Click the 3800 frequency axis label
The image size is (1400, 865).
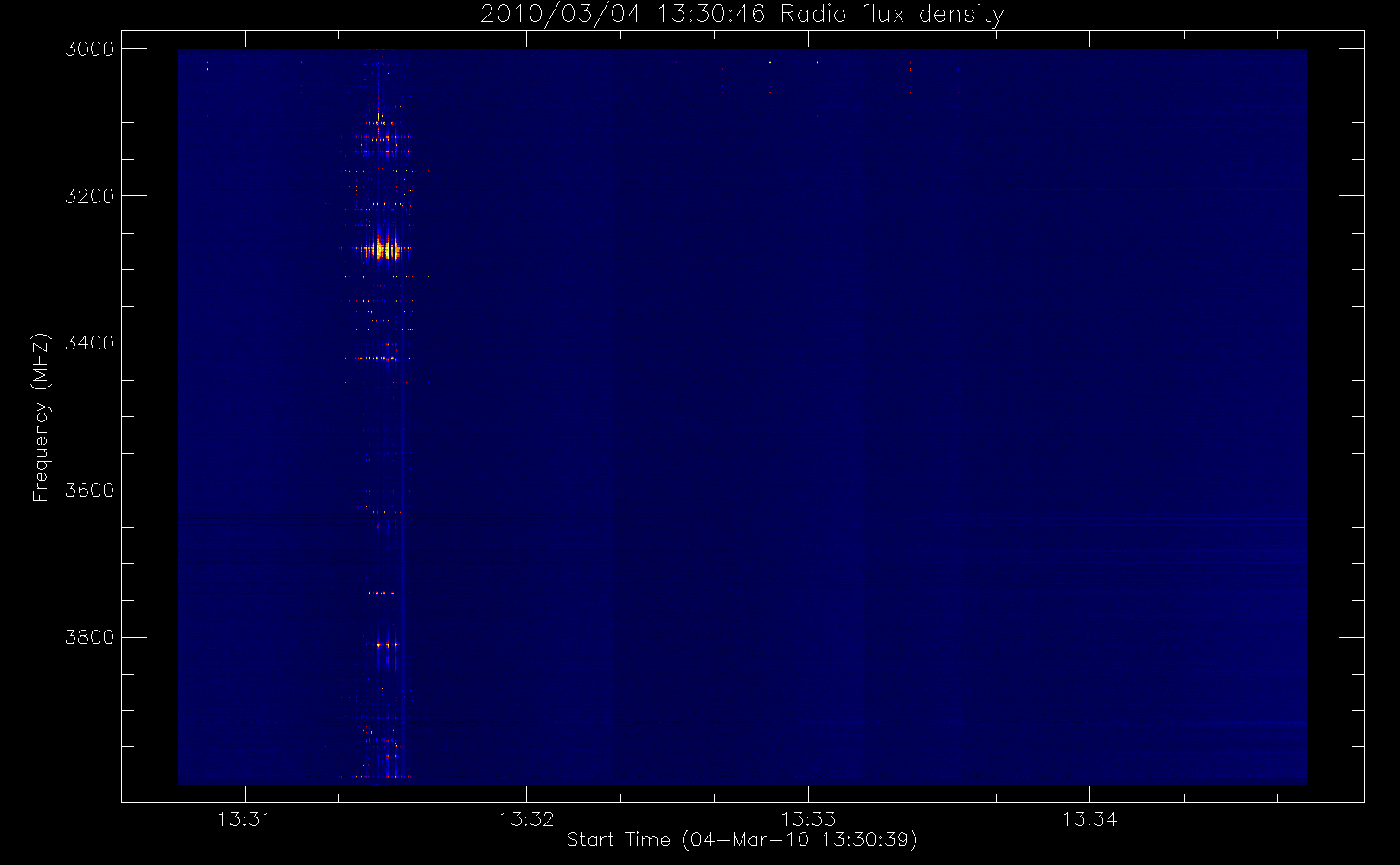pos(90,638)
